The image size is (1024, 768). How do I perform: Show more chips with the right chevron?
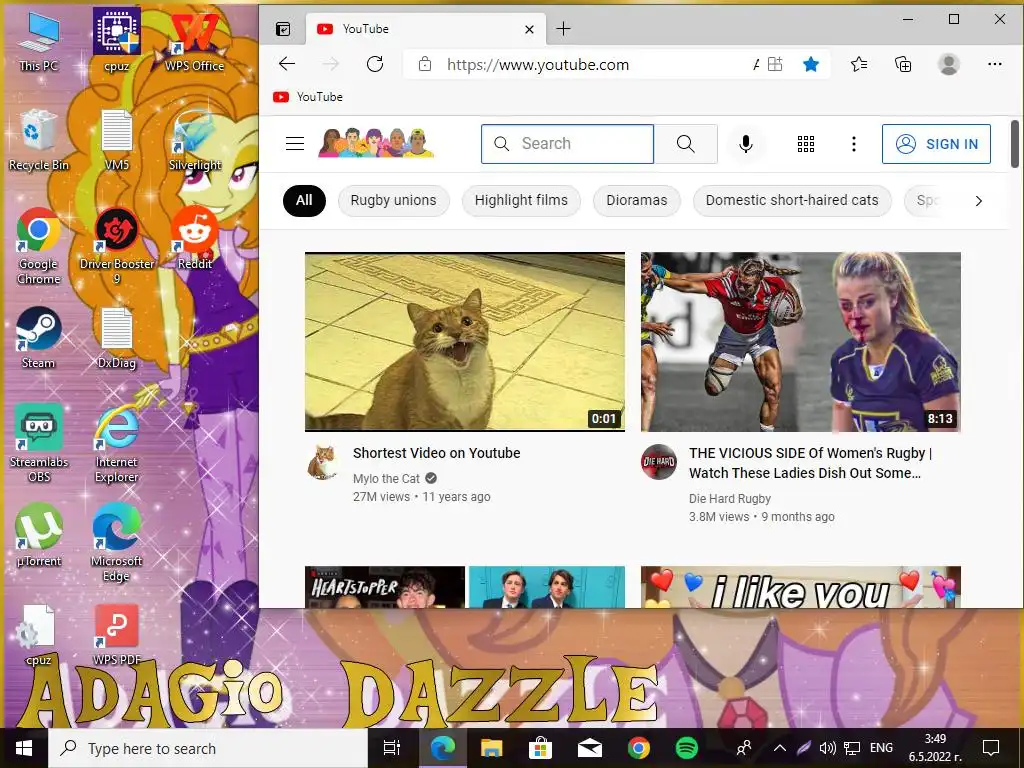pyautogui.click(x=978, y=201)
